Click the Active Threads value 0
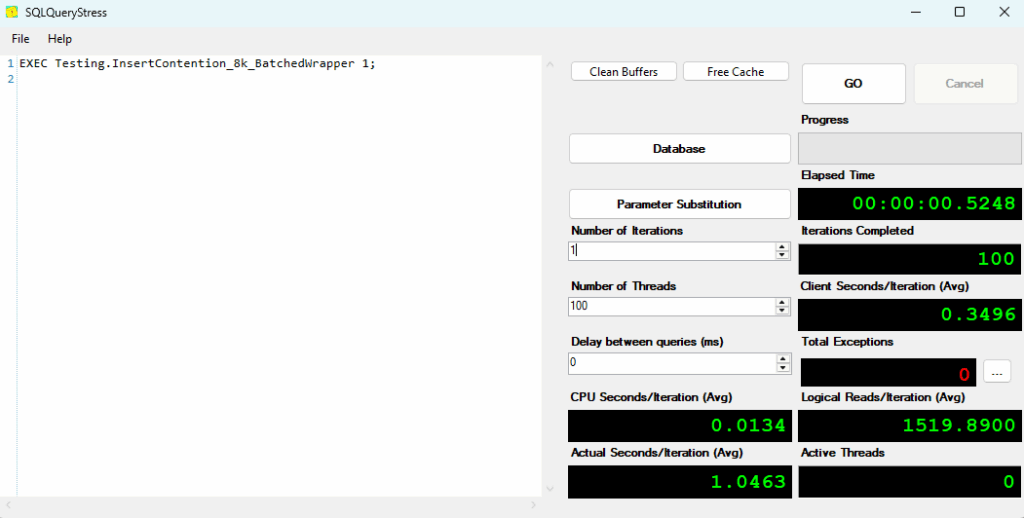Image resolution: width=1024 pixels, height=518 pixels. [1010, 482]
